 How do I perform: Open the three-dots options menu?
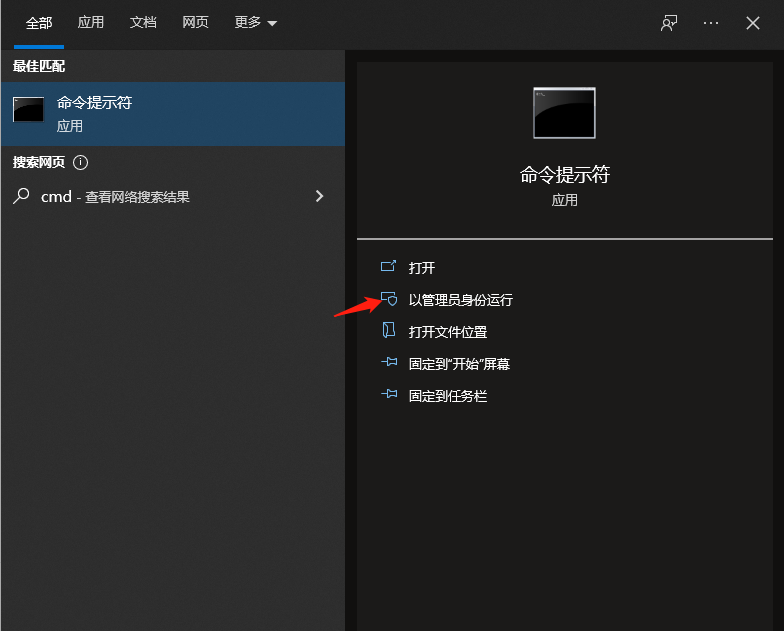(x=710, y=23)
